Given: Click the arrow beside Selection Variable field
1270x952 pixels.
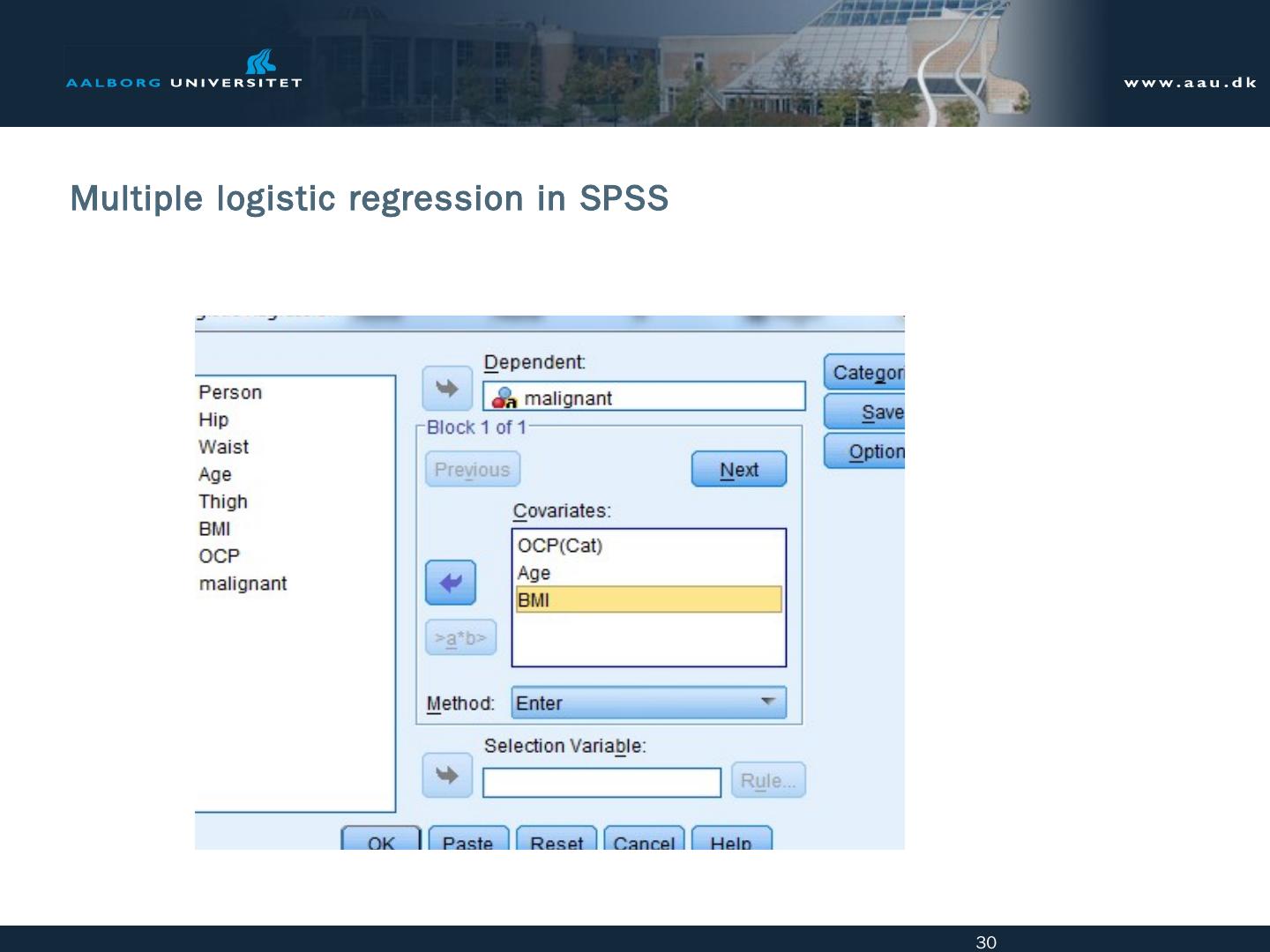Looking at the screenshot, I should tap(447, 776).
